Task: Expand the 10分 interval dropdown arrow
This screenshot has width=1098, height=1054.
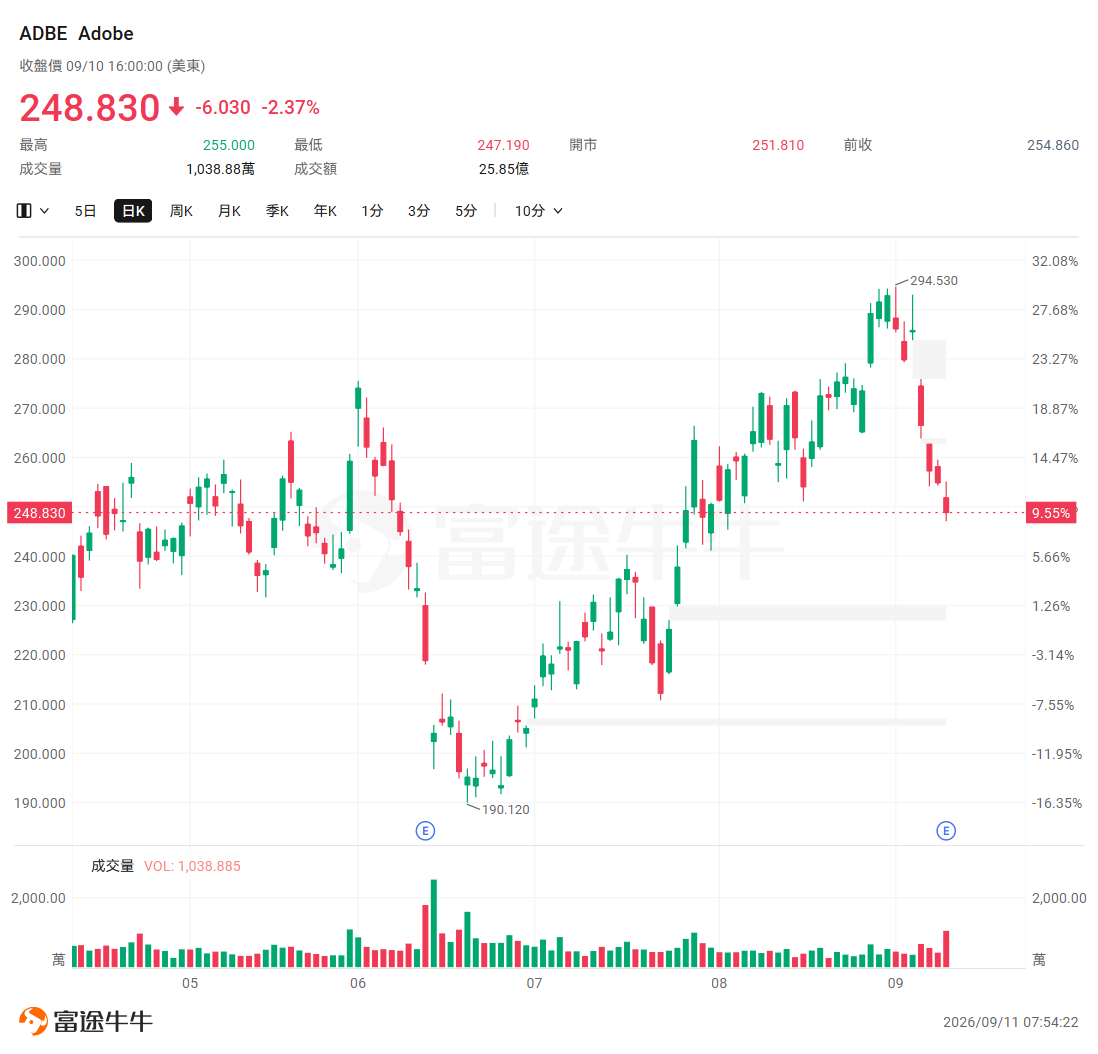Action: click(x=558, y=211)
